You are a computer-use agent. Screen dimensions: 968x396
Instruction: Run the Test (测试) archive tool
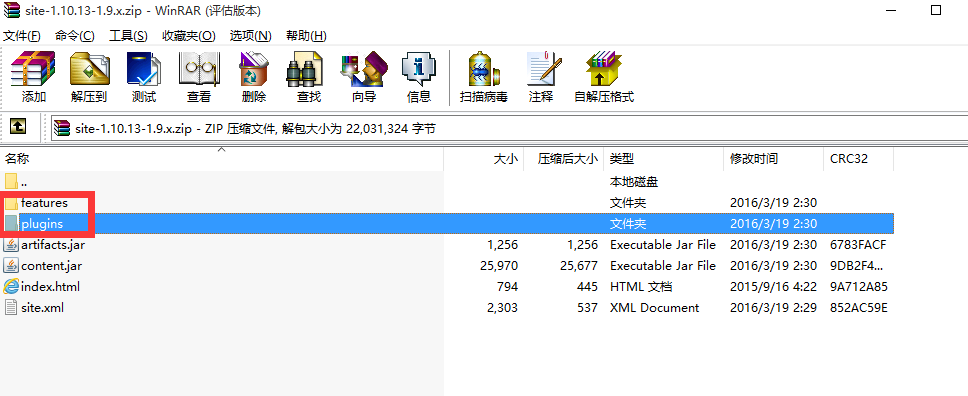click(144, 68)
